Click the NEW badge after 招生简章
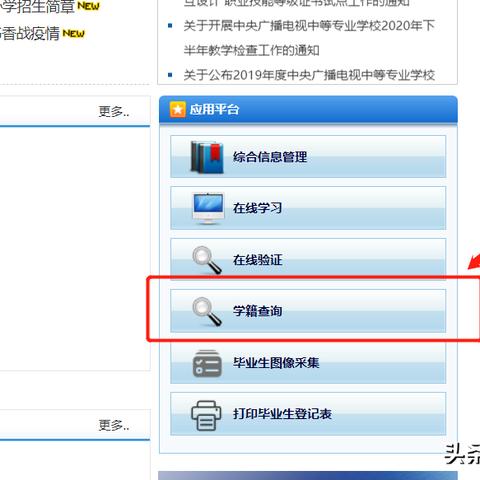The height and width of the screenshot is (480, 480). (88, 6)
